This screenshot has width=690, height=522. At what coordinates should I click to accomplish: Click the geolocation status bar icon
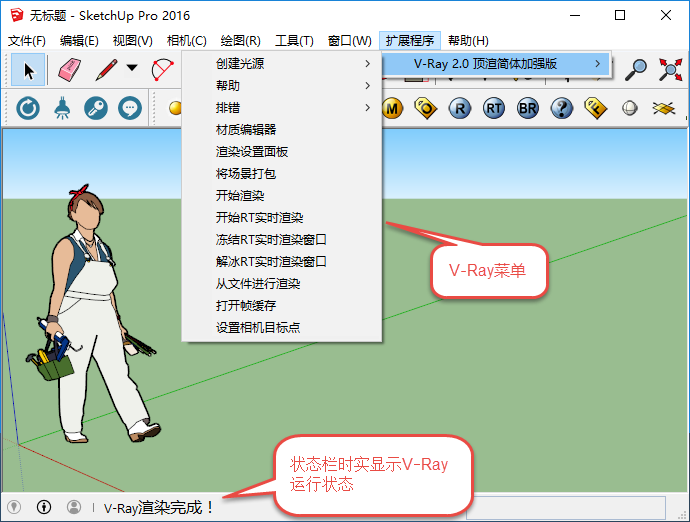[14, 507]
